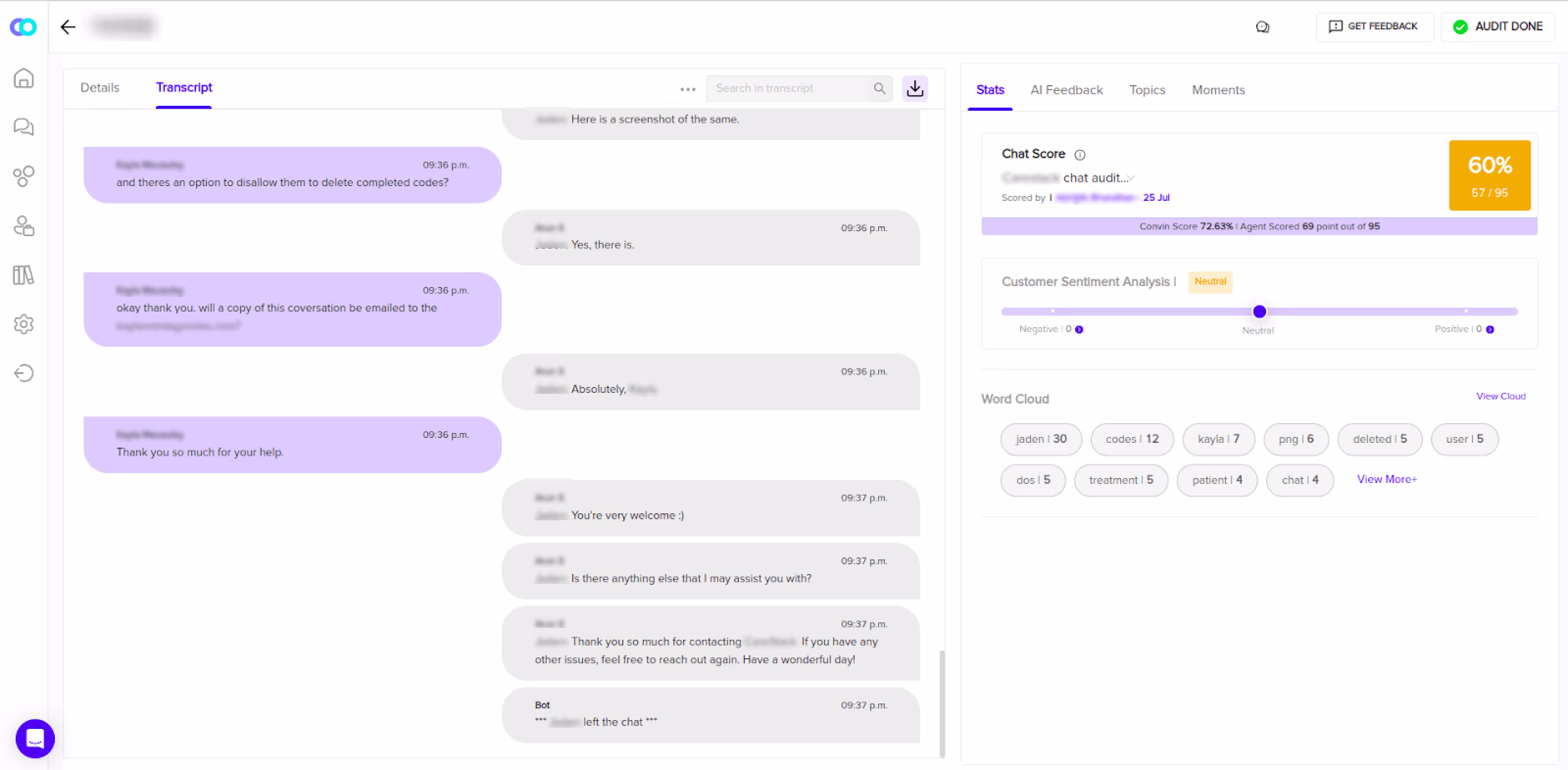Click the scorer name link beside Scored by
1568x770 pixels.
(1095, 198)
